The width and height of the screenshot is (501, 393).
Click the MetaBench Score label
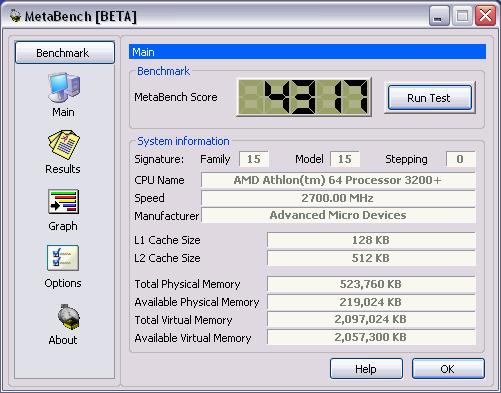click(176, 97)
